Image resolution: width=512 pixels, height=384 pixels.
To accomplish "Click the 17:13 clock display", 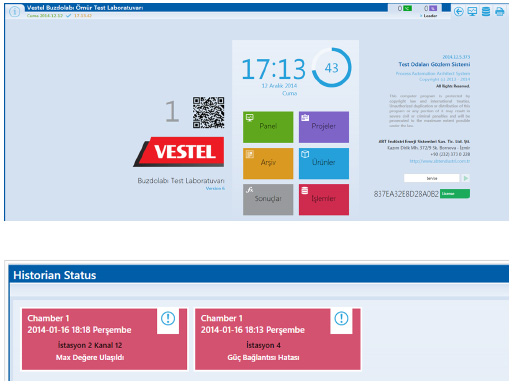I will (x=273, y=69).
